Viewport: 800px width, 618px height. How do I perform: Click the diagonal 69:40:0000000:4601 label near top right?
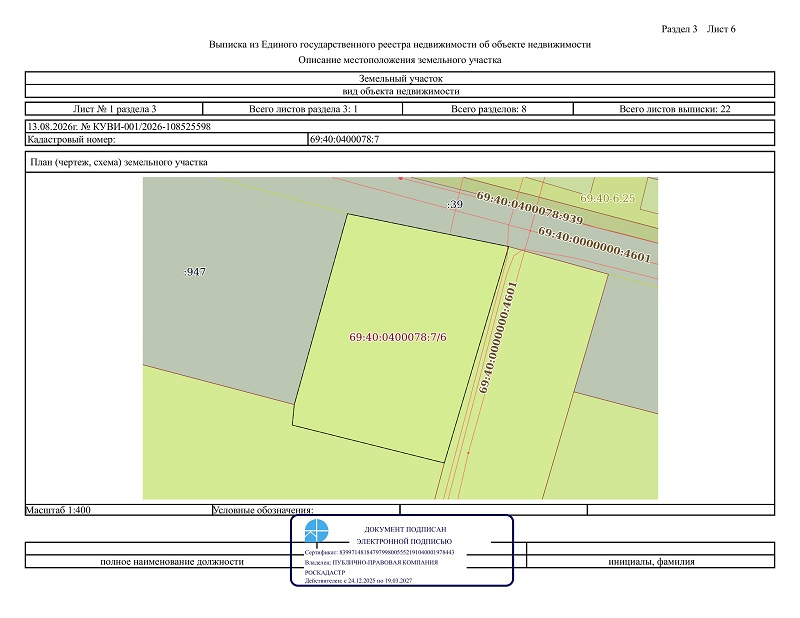click(594, 245)
